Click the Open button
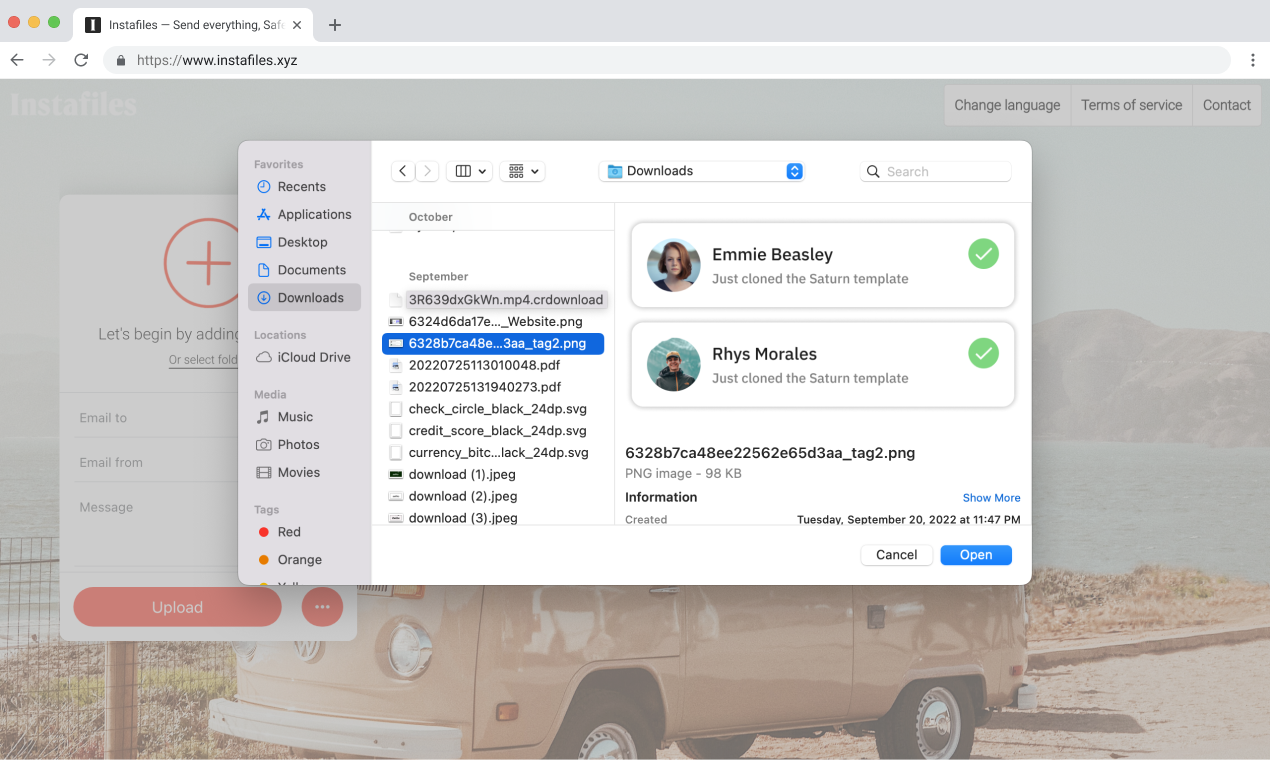This screenshot has width=1270, height=760. 976,555
